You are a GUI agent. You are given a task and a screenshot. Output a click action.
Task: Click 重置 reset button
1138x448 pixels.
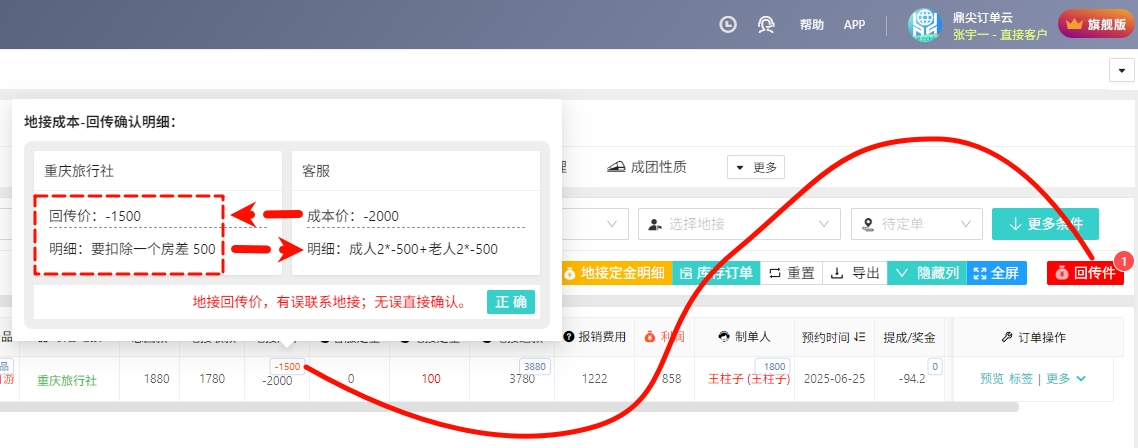pos(791,273)
